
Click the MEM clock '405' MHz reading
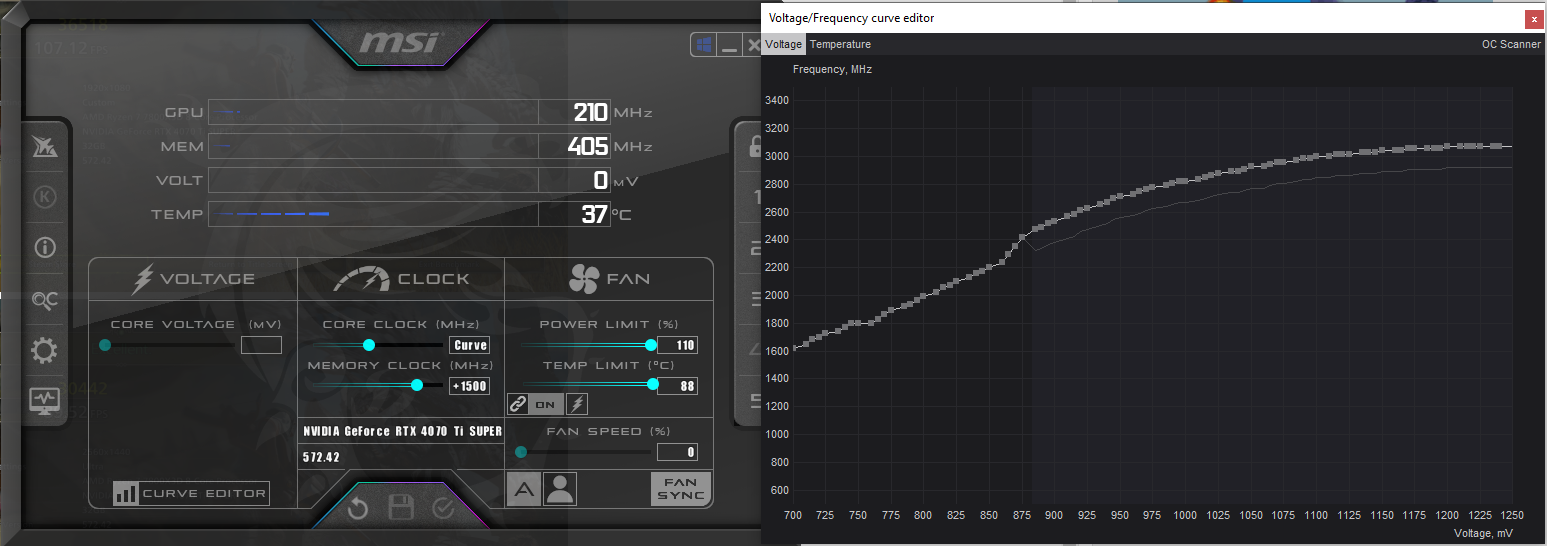tap(588, 146)
